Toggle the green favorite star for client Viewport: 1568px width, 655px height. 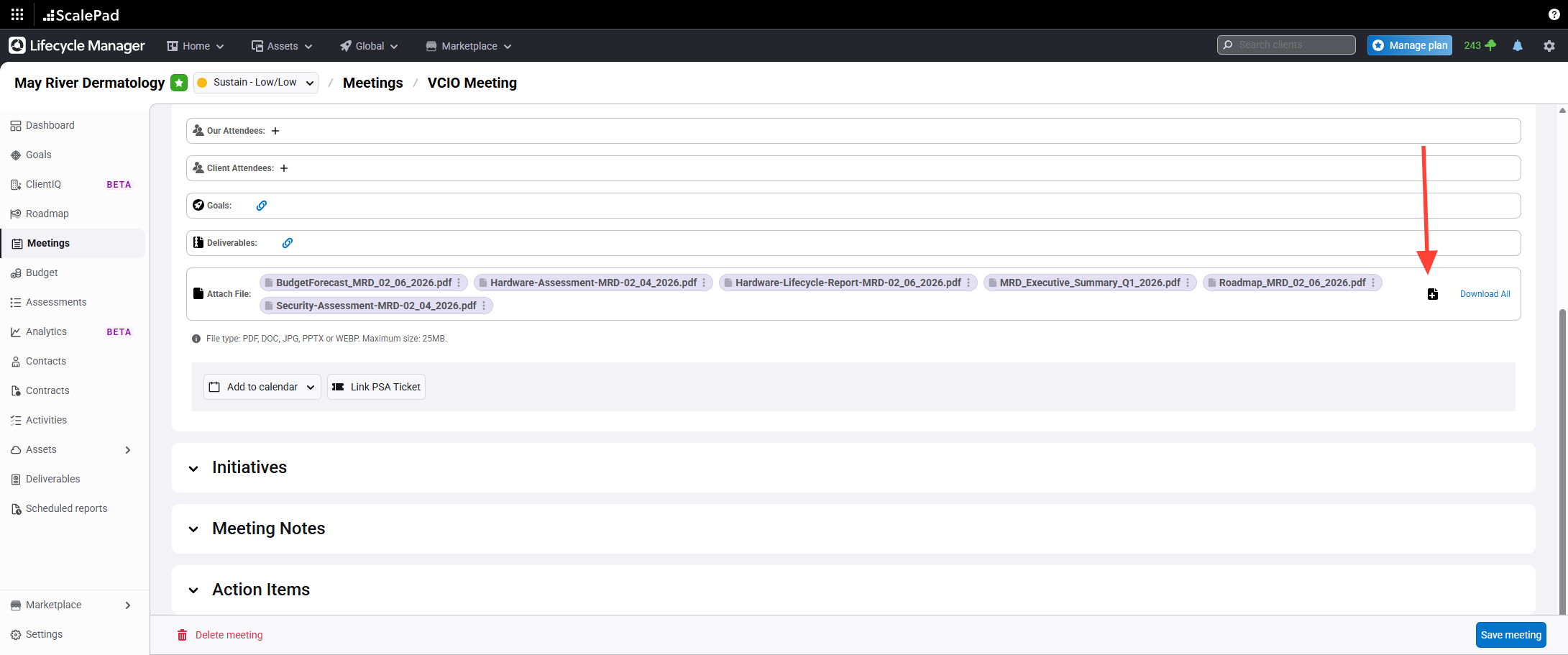179,83
